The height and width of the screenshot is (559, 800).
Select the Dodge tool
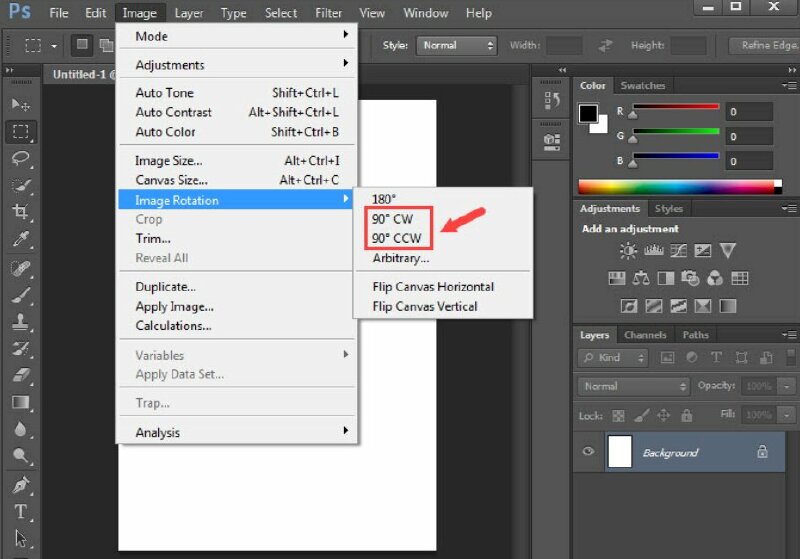coord(20,455)
